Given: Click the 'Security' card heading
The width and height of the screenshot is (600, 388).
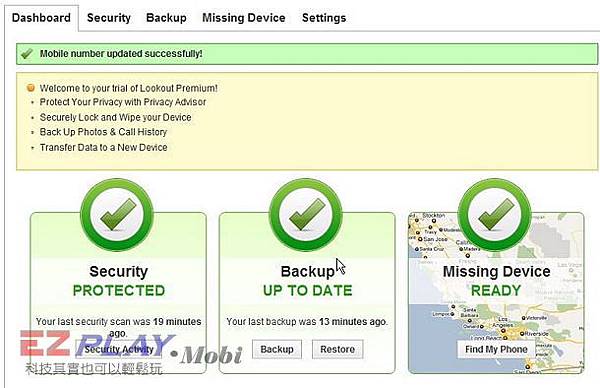Looking at the screenshot, I should click(118, 271).
